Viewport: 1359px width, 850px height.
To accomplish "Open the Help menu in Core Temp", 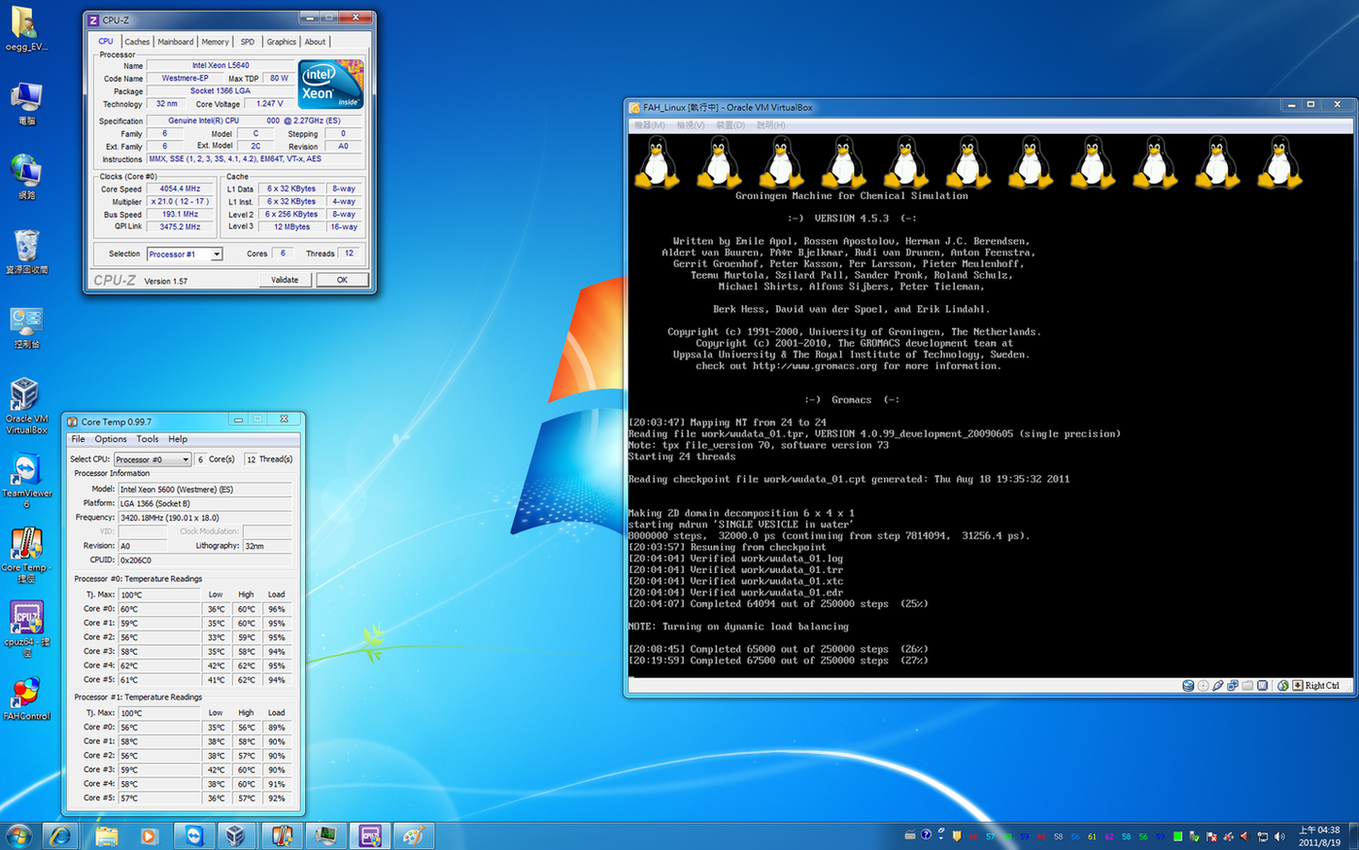I will (x=178, y=439).
